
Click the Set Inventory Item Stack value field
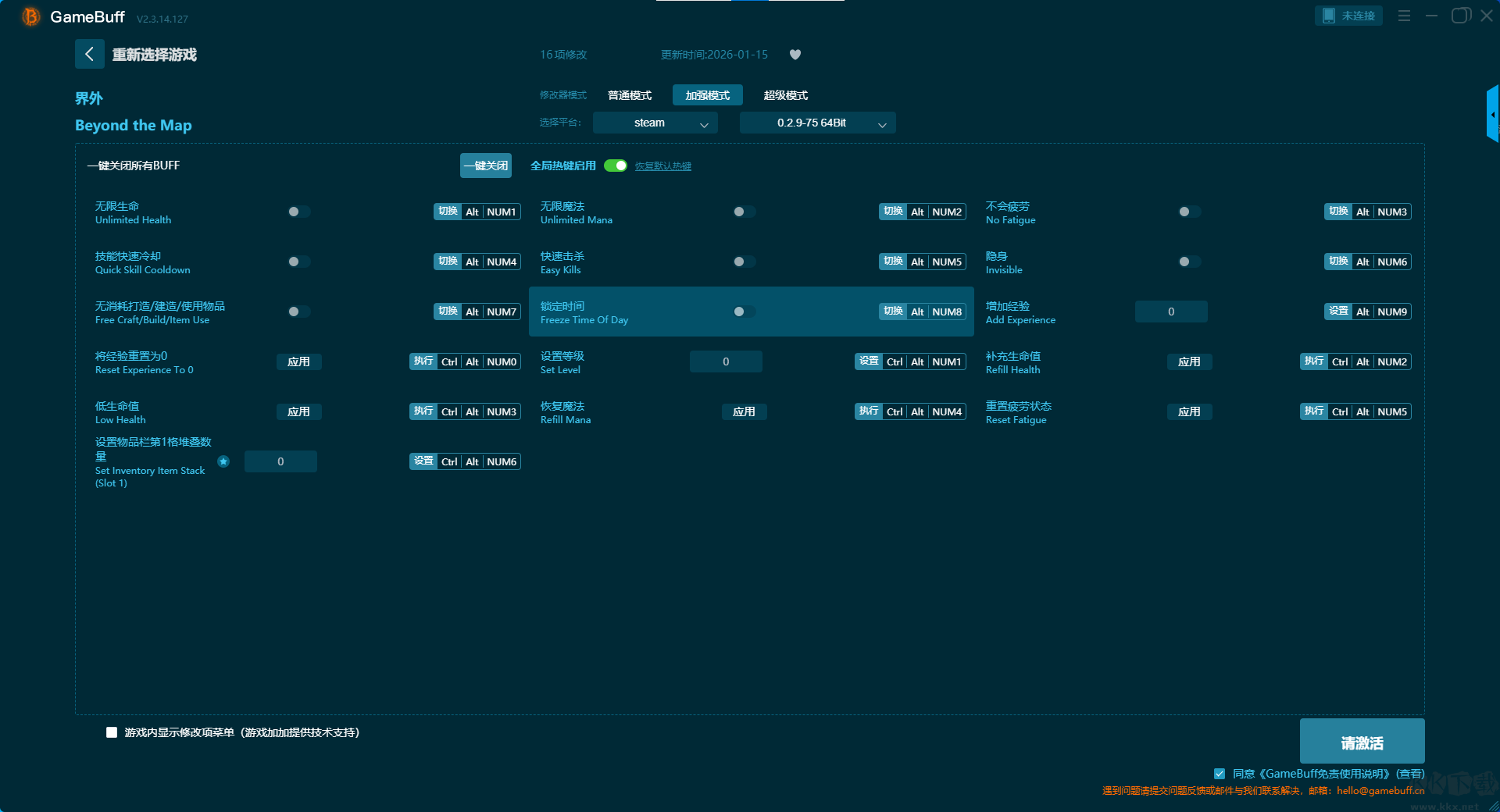pyautogui.click(x=280, y=461)
